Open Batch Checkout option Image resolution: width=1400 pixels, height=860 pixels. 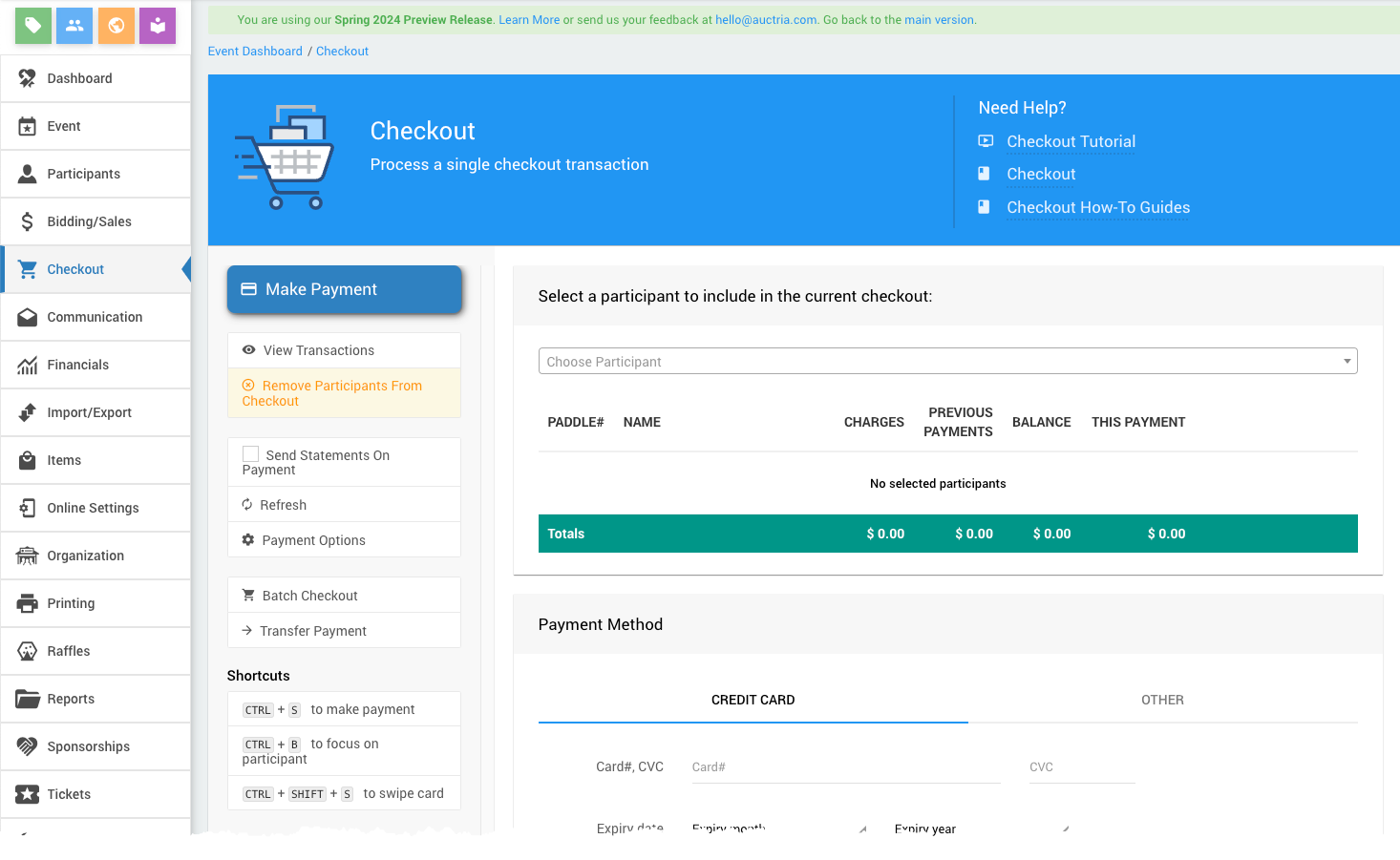(x=309, y=596)
